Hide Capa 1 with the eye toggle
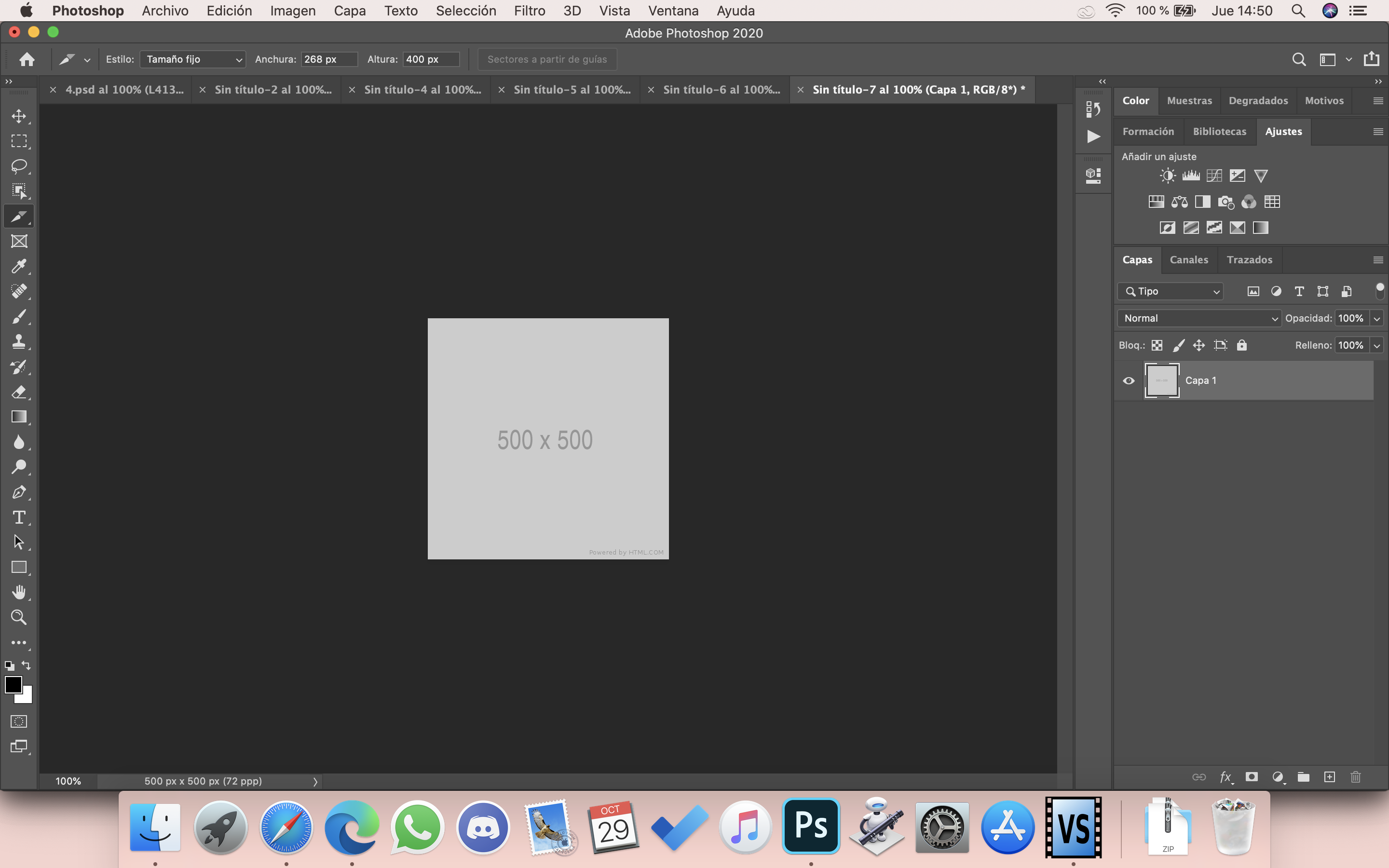1389x868 pixels. tap(1129, 380)
